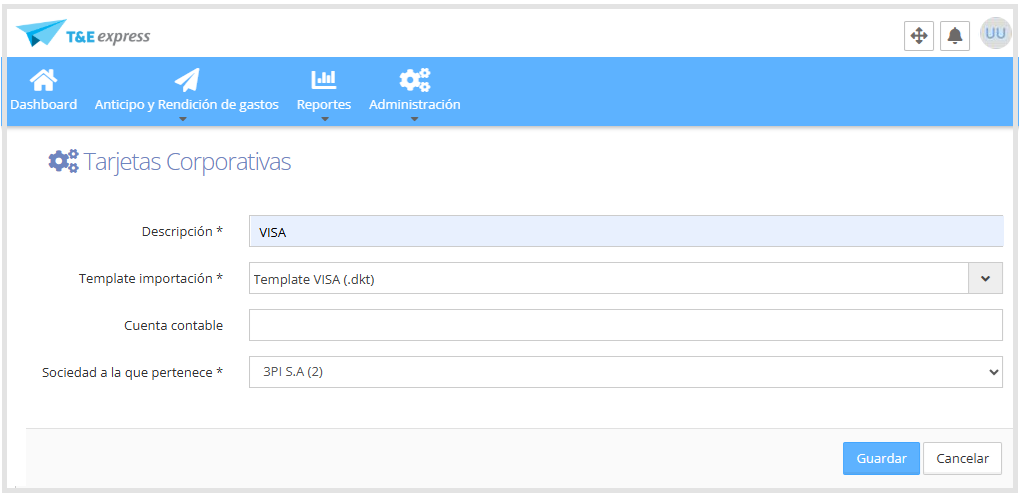1019x496 pixels.
Task: Click the empty Cuenta contable field
Action: (x=626, y=325)
